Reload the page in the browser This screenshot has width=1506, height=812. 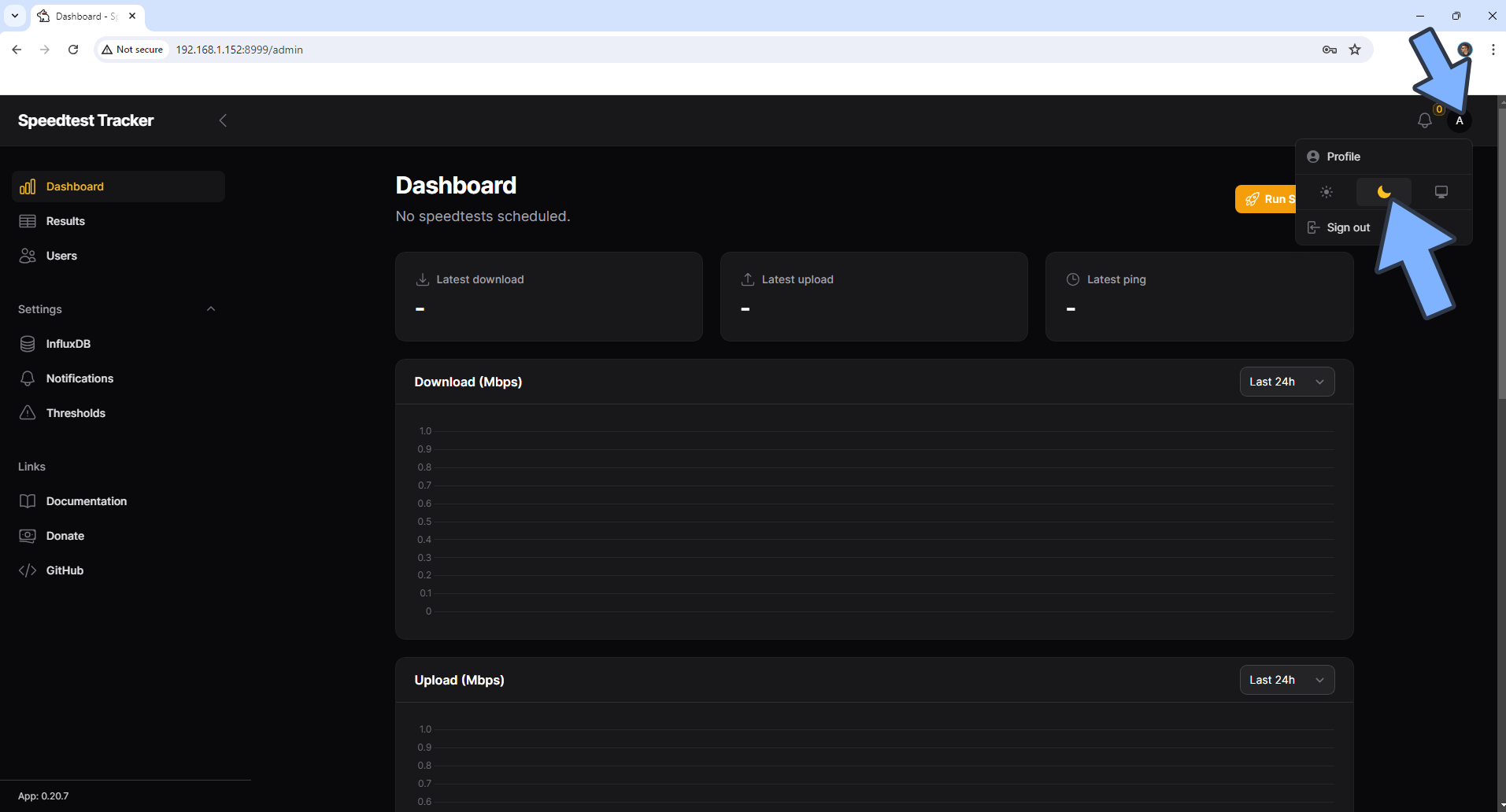coord(73,50)
